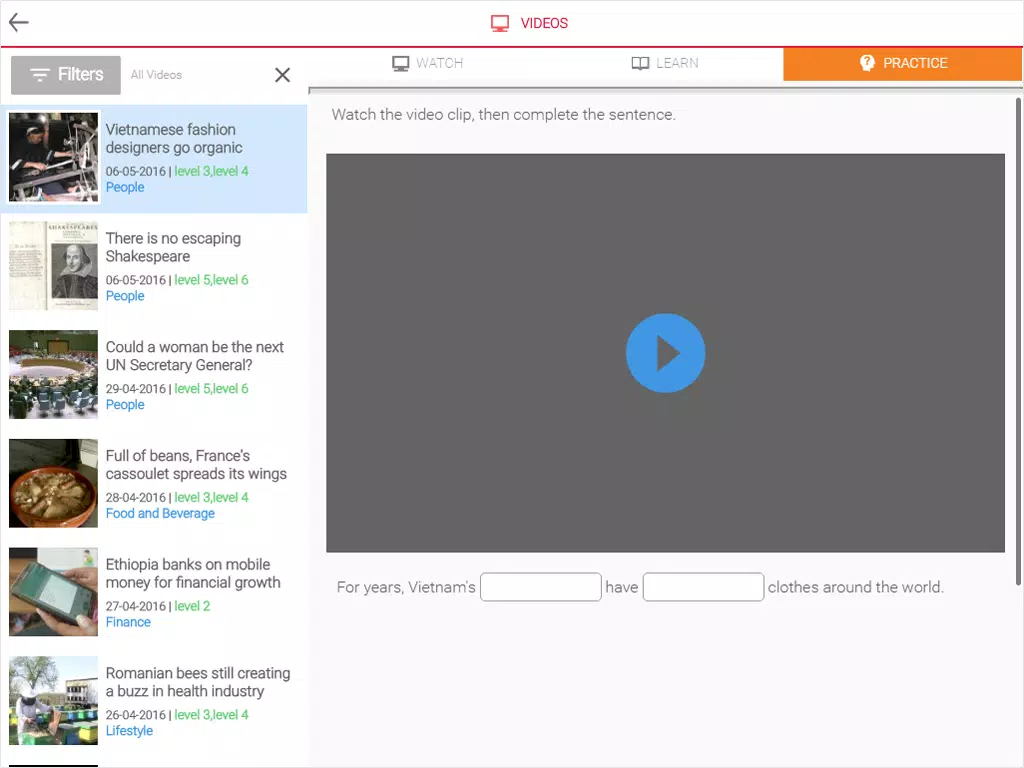Go back using the left arrow icon
This screenshot has height=768, width=1024.
tap(18, 23)
